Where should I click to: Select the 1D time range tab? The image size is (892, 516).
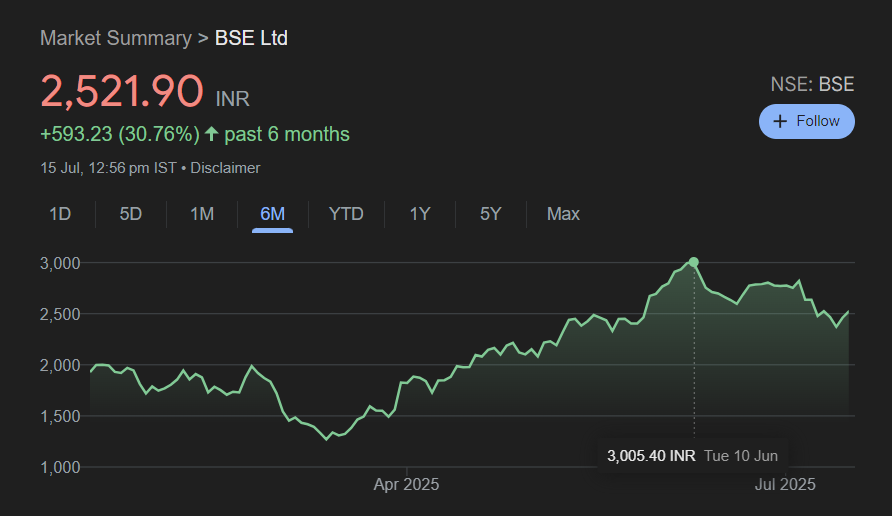pyautogui.click(x=60, y=214)
